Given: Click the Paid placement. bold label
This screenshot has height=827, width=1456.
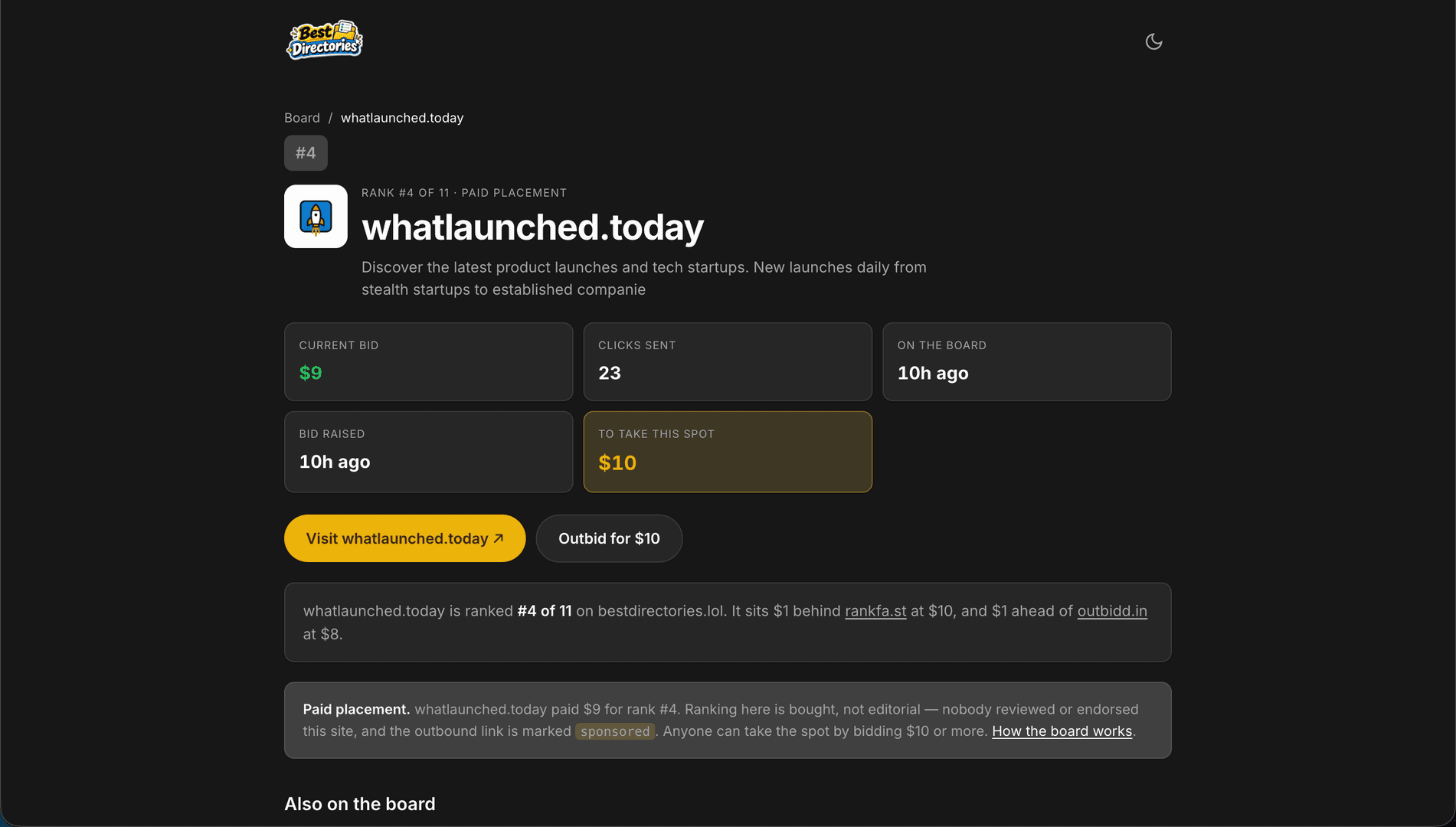Looking at the screenshot, I should [x=356, y=709].
